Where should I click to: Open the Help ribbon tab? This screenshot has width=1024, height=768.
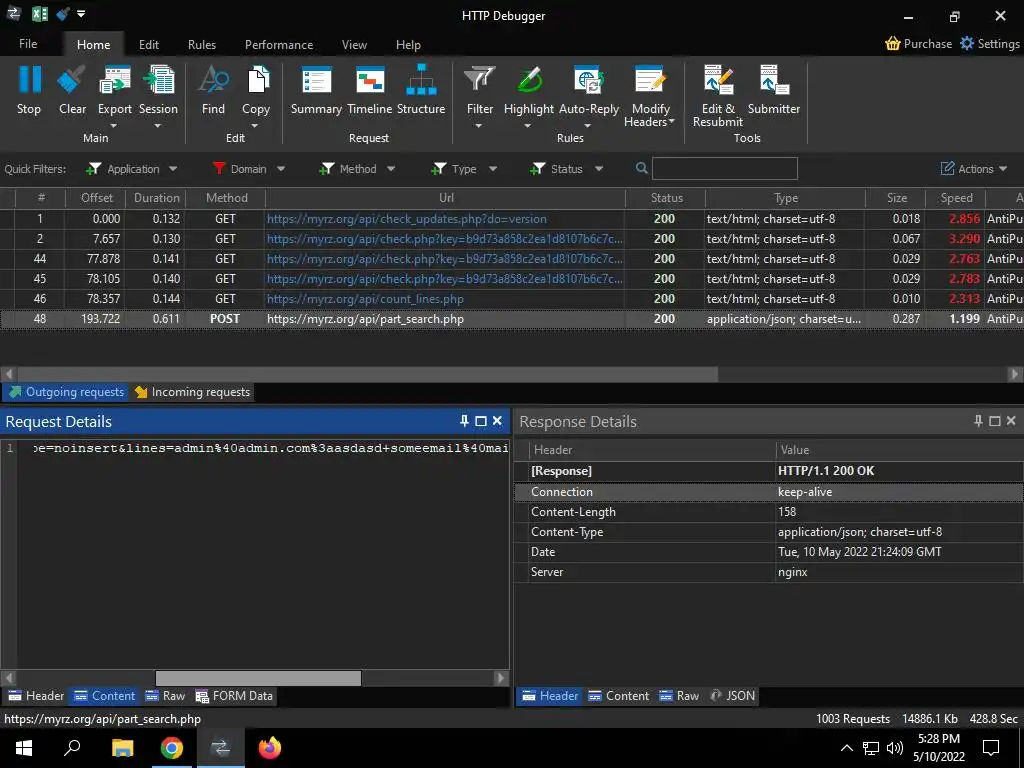(408, 44)
